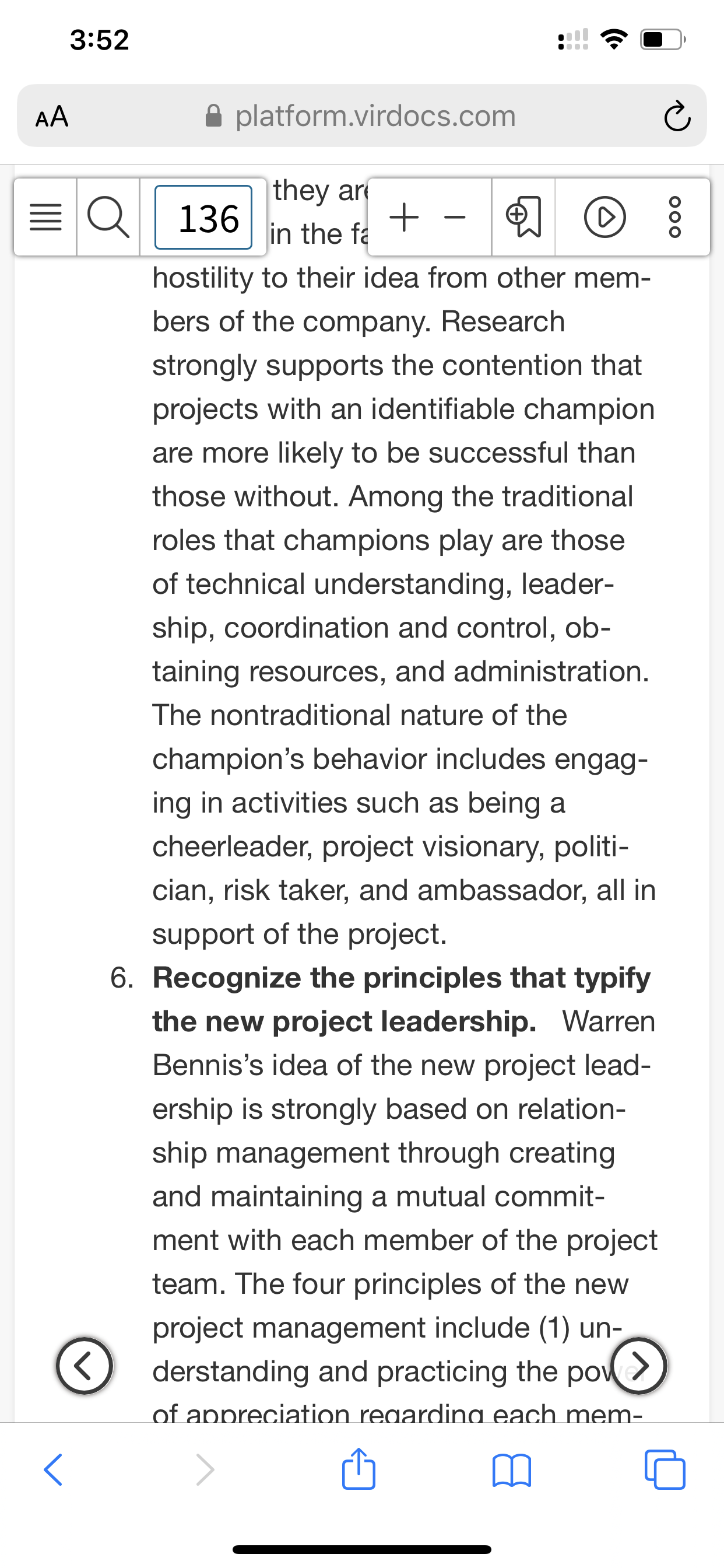Tap the lock icon beside the URL
724x1568 pixels.
(213, 116)
